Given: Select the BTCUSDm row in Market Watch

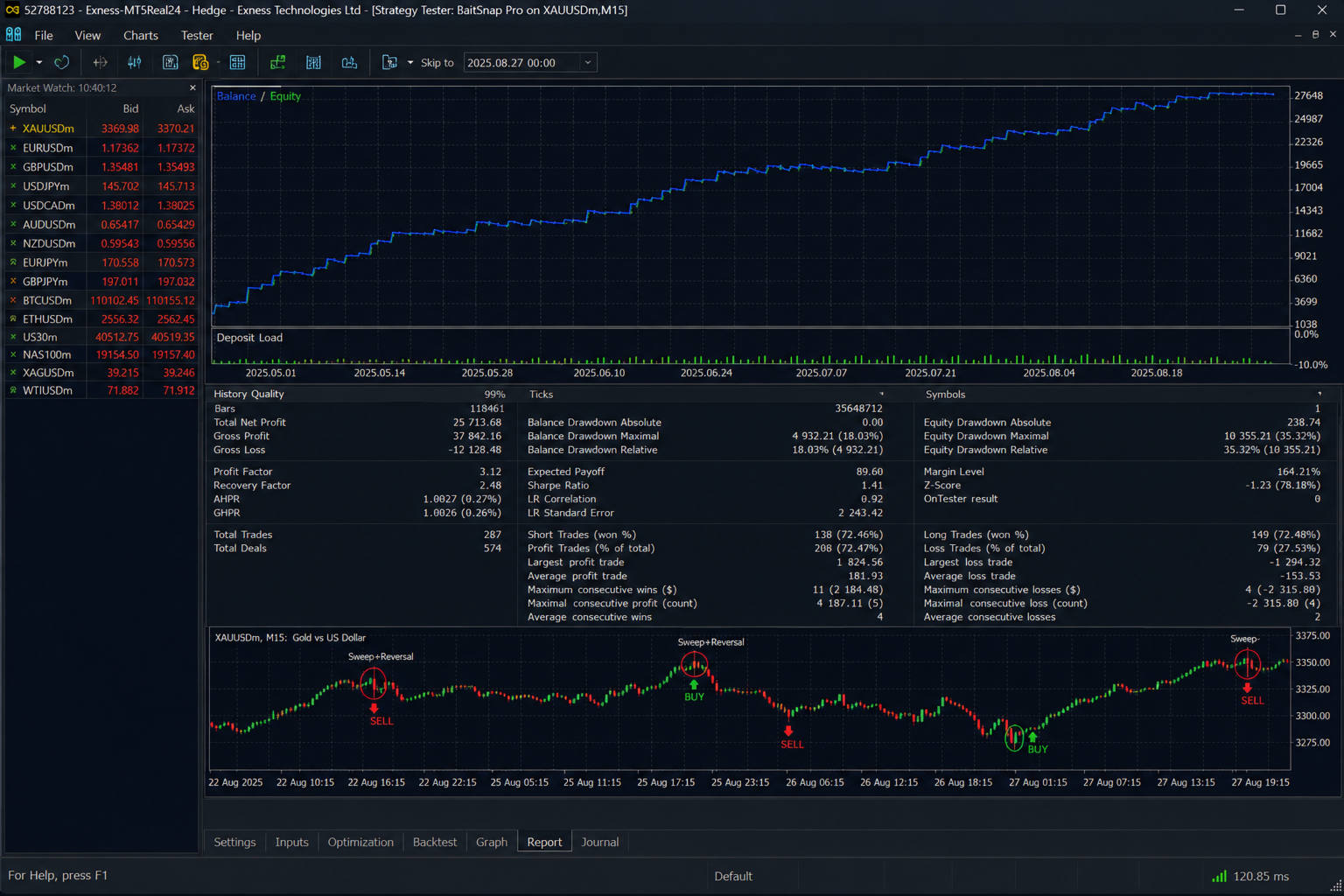Looking at the screenshot, I should pos(101,300).
